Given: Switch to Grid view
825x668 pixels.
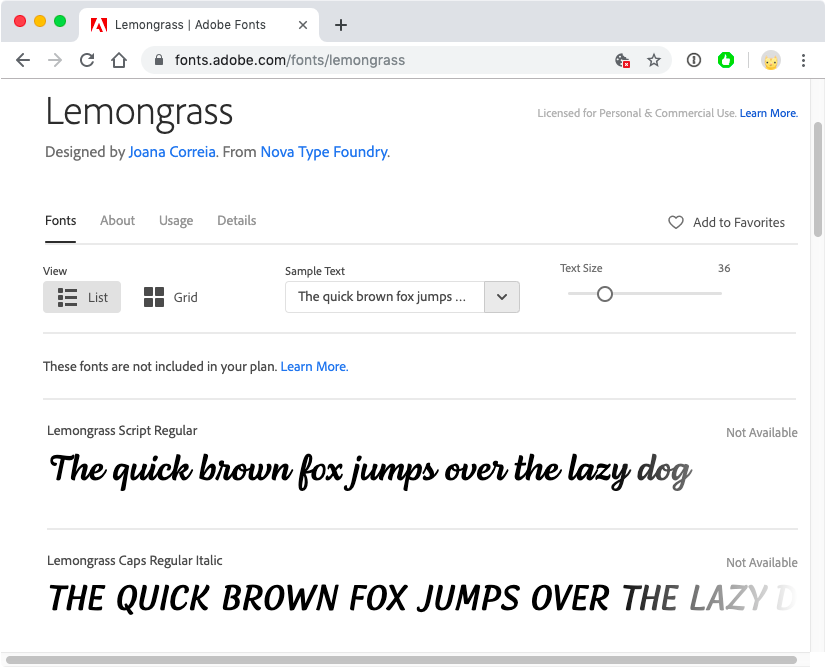Looking at the screenshot, I should (x=170, y=297).
